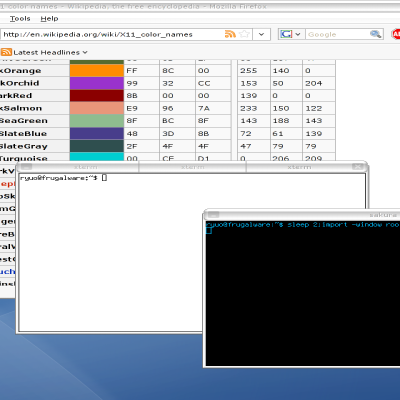Screen dimensions: 400x400
Task: Click the SlateGray row name
Action: pyautogui.click(x=24, y=146)
